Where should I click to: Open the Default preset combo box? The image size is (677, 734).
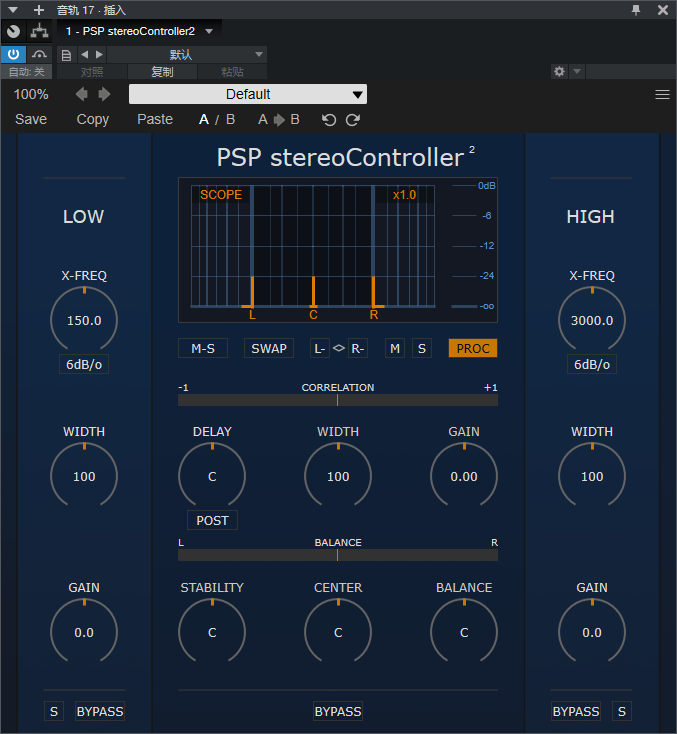(x=248, y=94)
